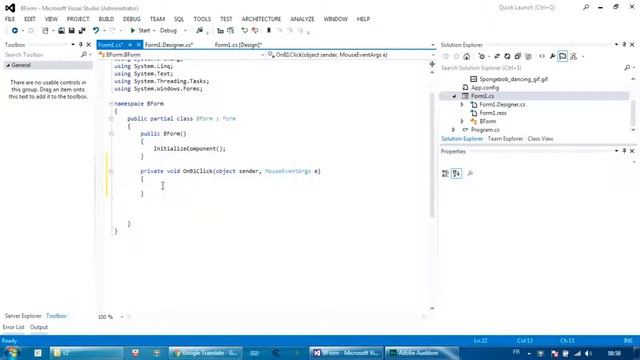The width and height of the screenshot is (640, 360).
Task: Open the Toolbox window position dropdown
Action: 73,44
